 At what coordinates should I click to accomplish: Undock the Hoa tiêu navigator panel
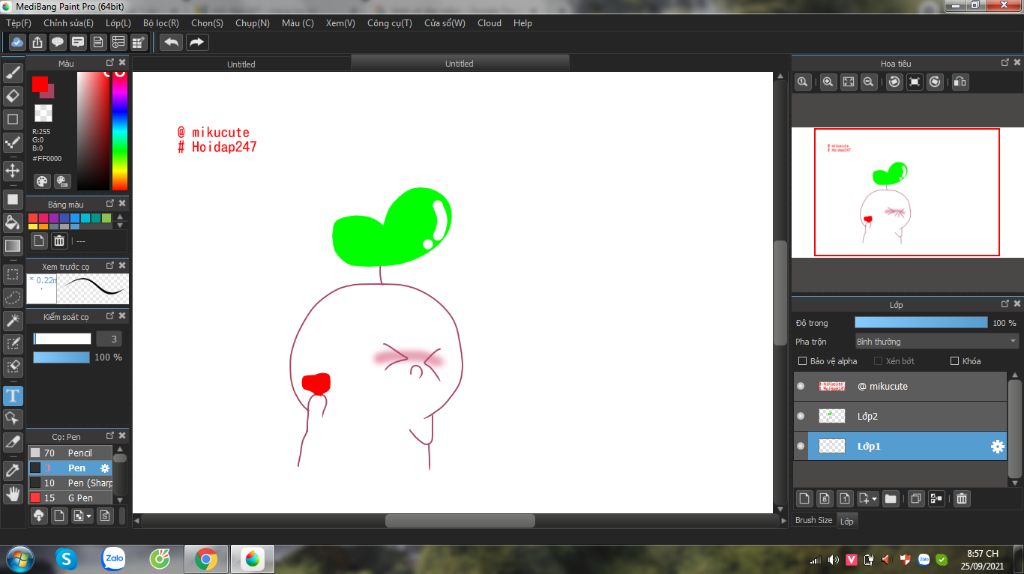pyautogui.click(x=1004, y=63)
